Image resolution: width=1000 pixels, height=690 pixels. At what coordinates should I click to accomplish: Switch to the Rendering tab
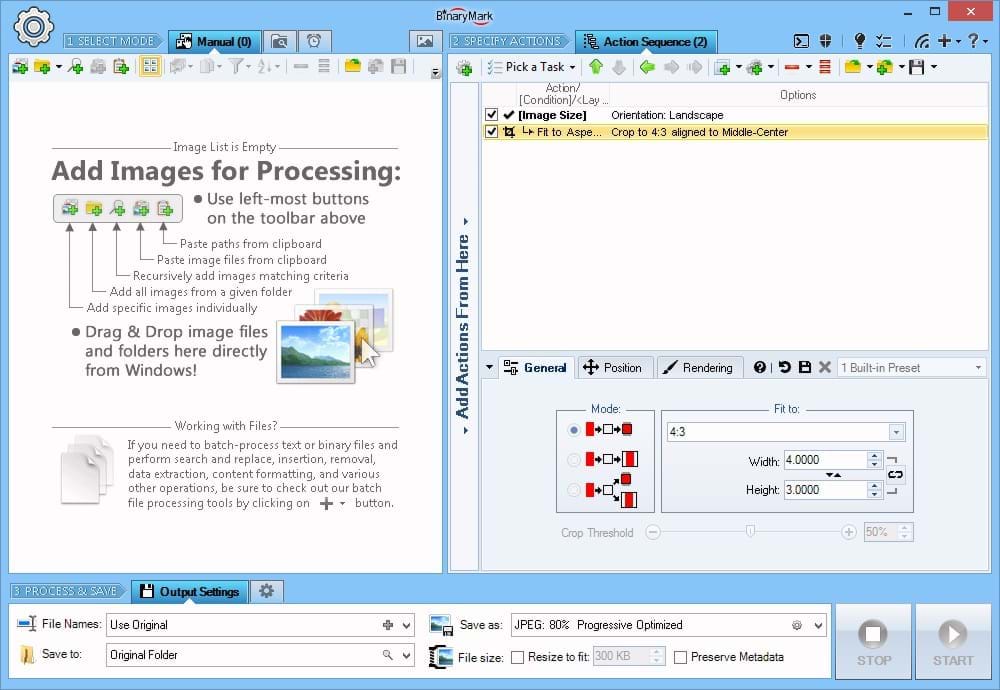click(x=699, y=367)
